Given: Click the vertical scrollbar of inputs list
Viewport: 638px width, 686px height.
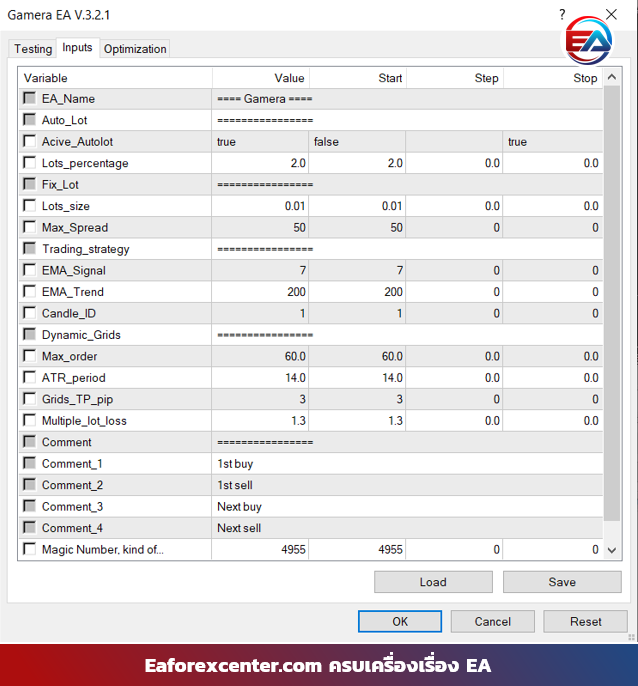Looking at the screenshot, I should click(x=612, y=300).
